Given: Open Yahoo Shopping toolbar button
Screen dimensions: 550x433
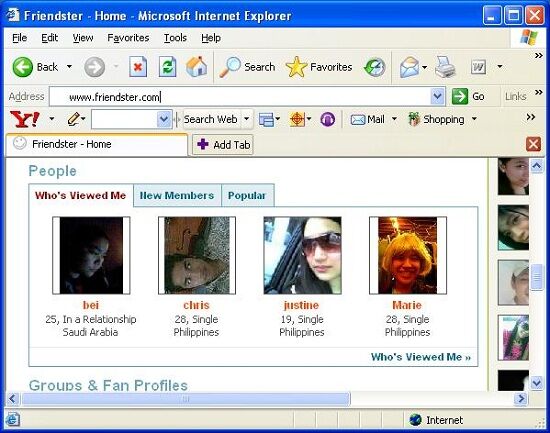Looking at the screenshot, I should (436, 119).
